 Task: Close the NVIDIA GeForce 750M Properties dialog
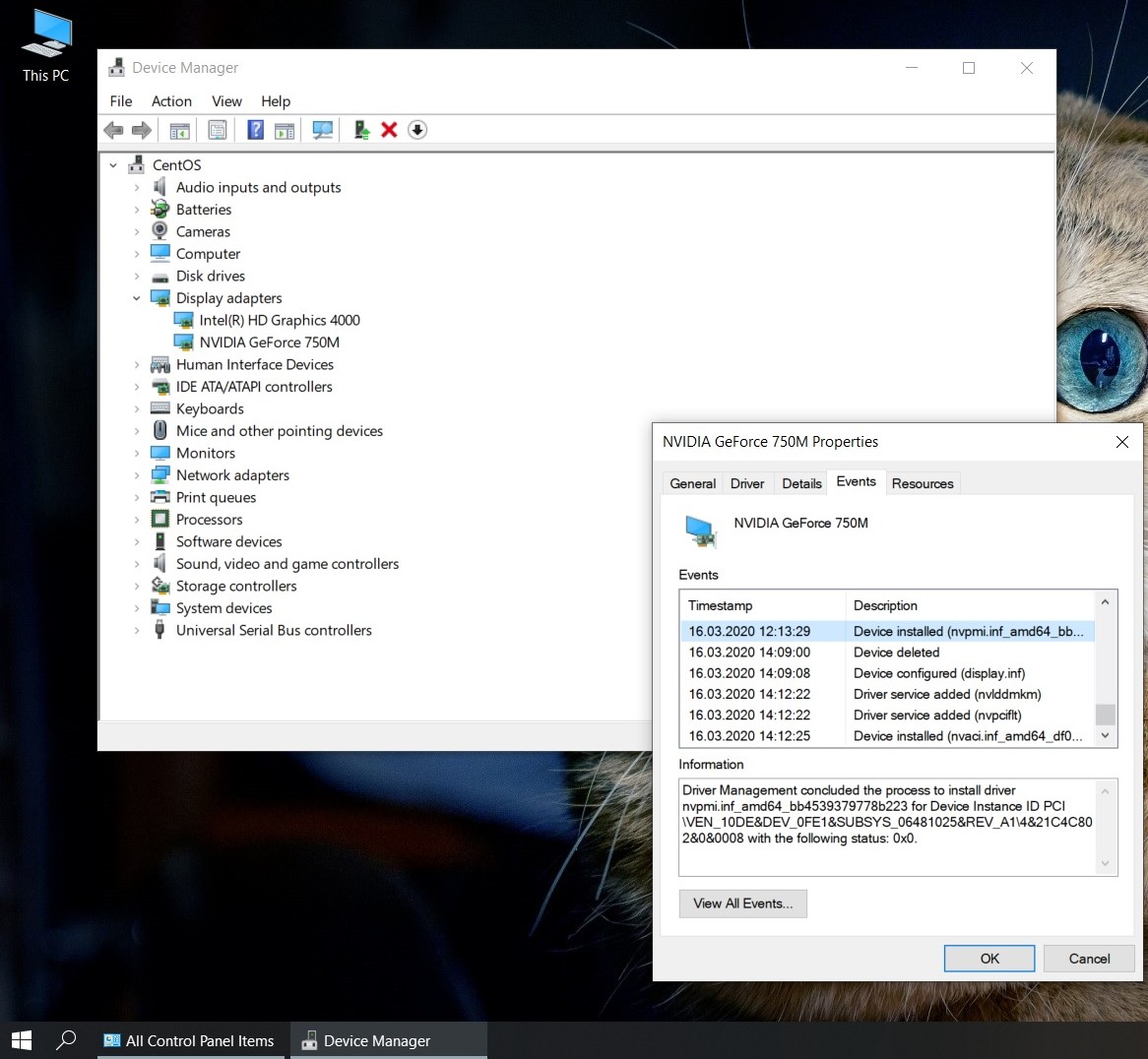coord(1121,441)
